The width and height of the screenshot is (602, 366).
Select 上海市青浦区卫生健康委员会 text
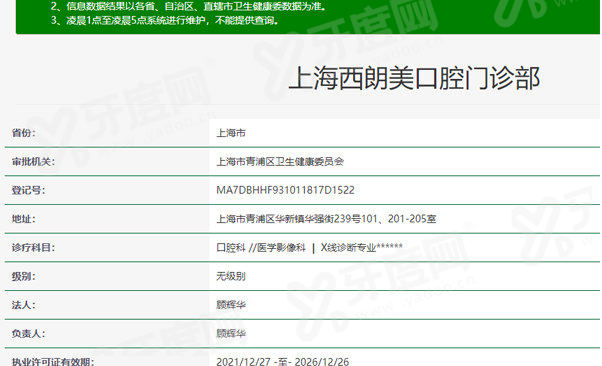[x=280, y=162]
